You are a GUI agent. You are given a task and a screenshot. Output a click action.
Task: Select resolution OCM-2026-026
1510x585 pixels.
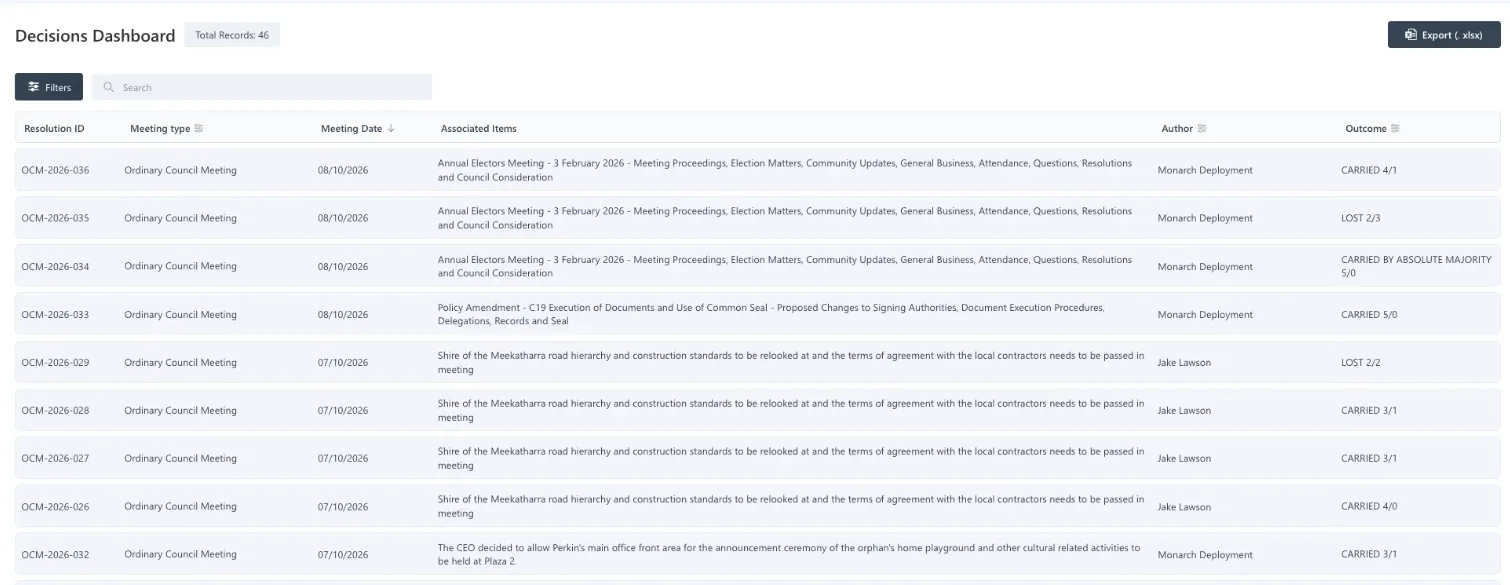[55, 506]
